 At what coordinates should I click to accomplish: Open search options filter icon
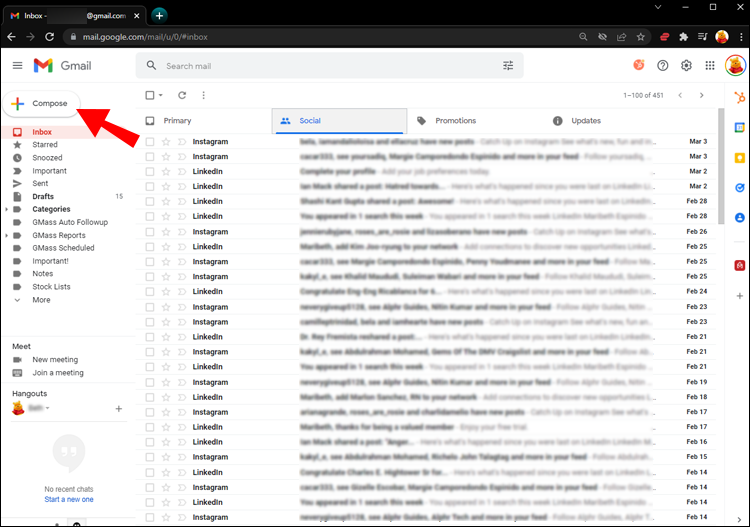(x=508, y=66)
